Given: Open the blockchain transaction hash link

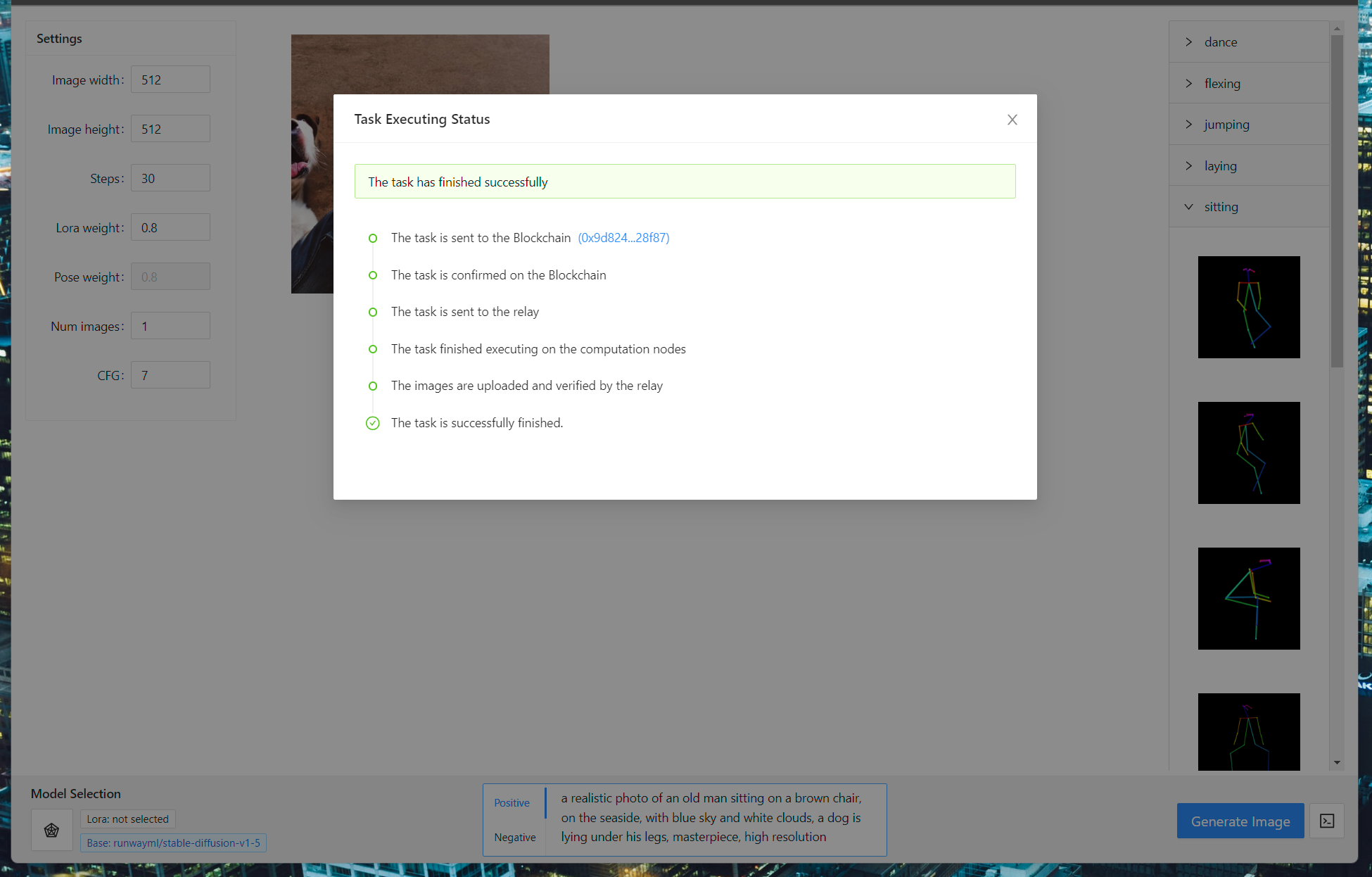Looking at the screenshot, I should click(x=623, y=238).
